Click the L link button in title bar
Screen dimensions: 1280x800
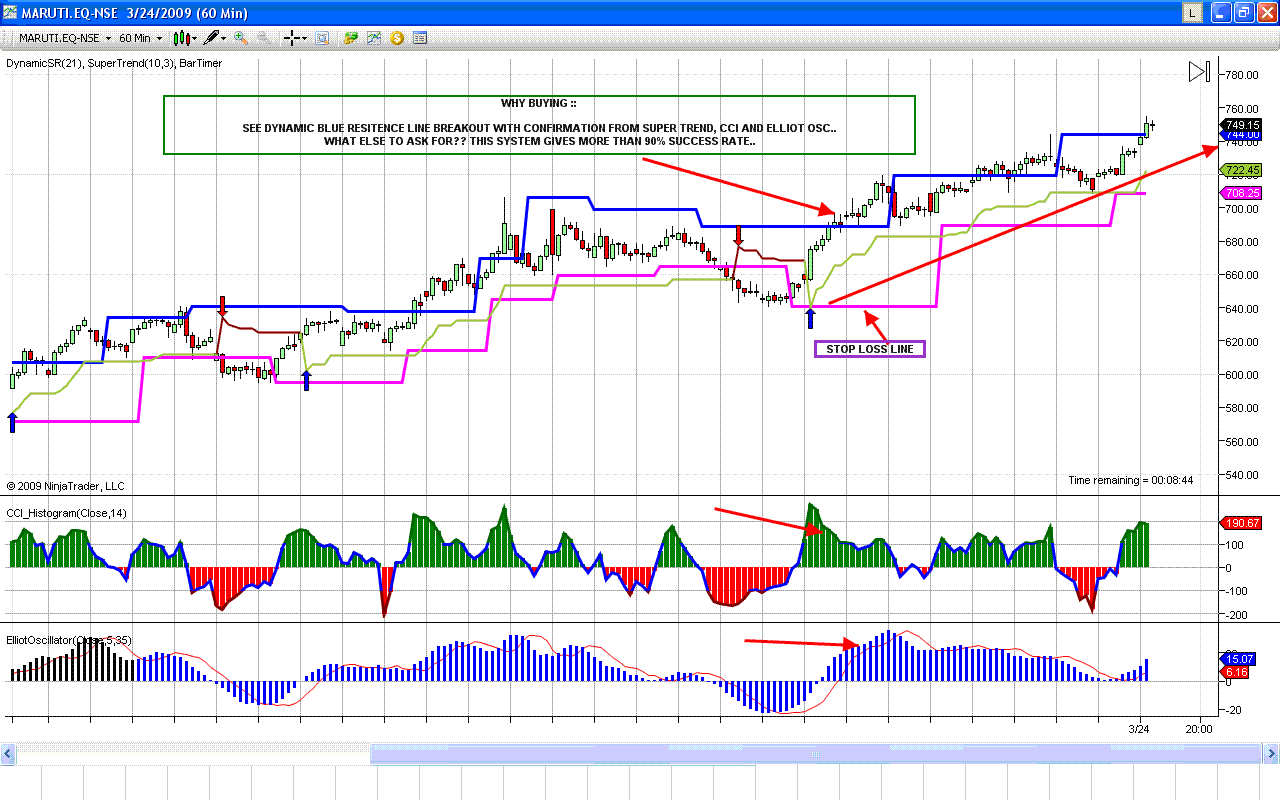click(1192, 12)
